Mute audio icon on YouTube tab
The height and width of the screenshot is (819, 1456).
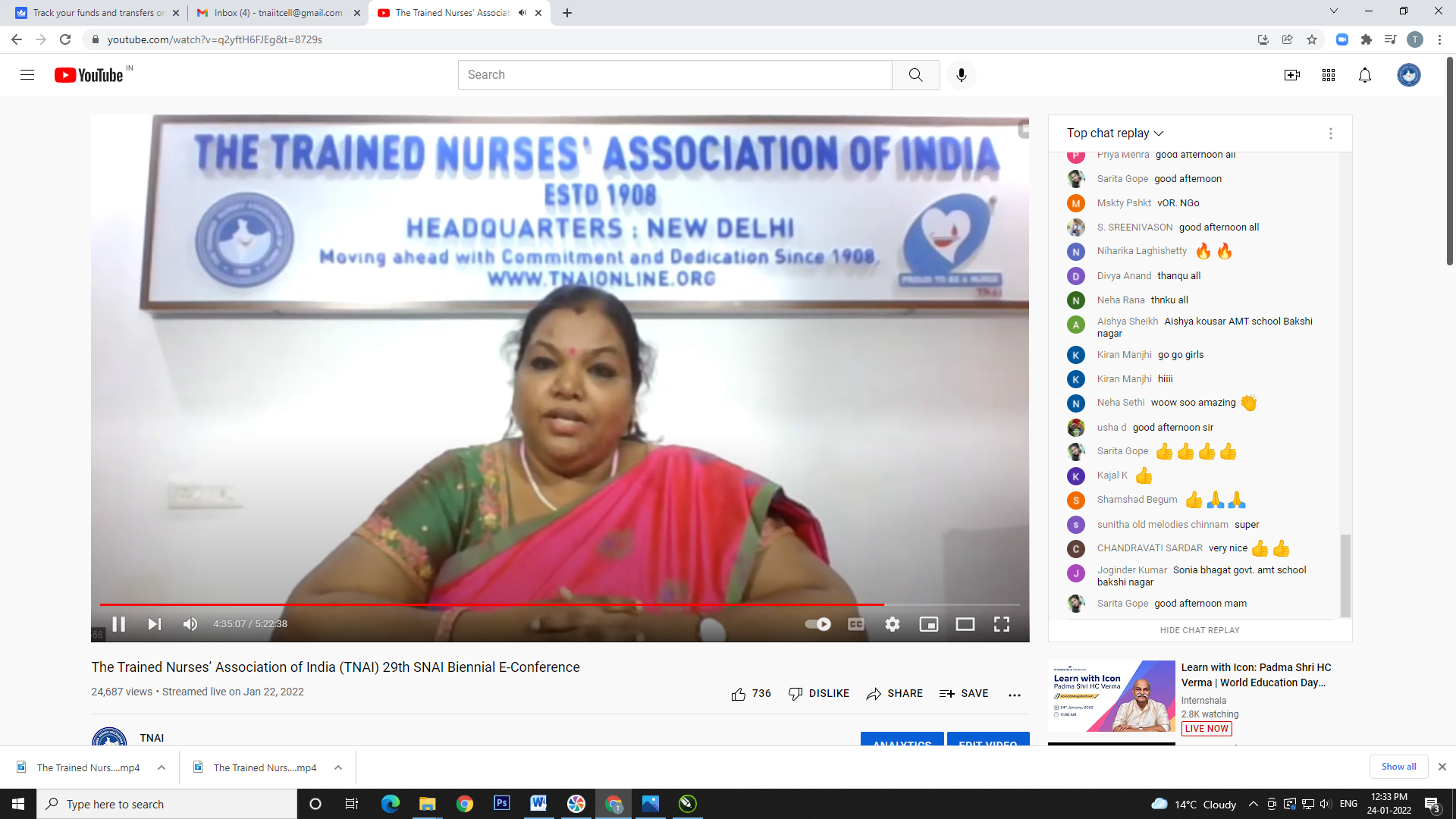click(x=522, y=13)
